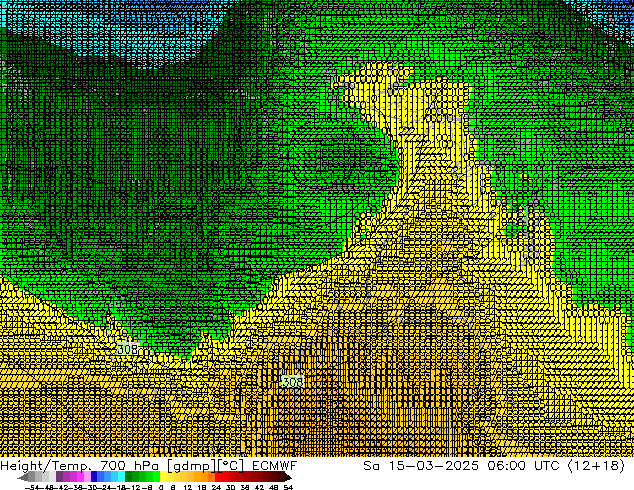Screen dimensions: 634x490
Task: Click the legend value '12'
Action: pyautogui.click(x=187, y=487)
